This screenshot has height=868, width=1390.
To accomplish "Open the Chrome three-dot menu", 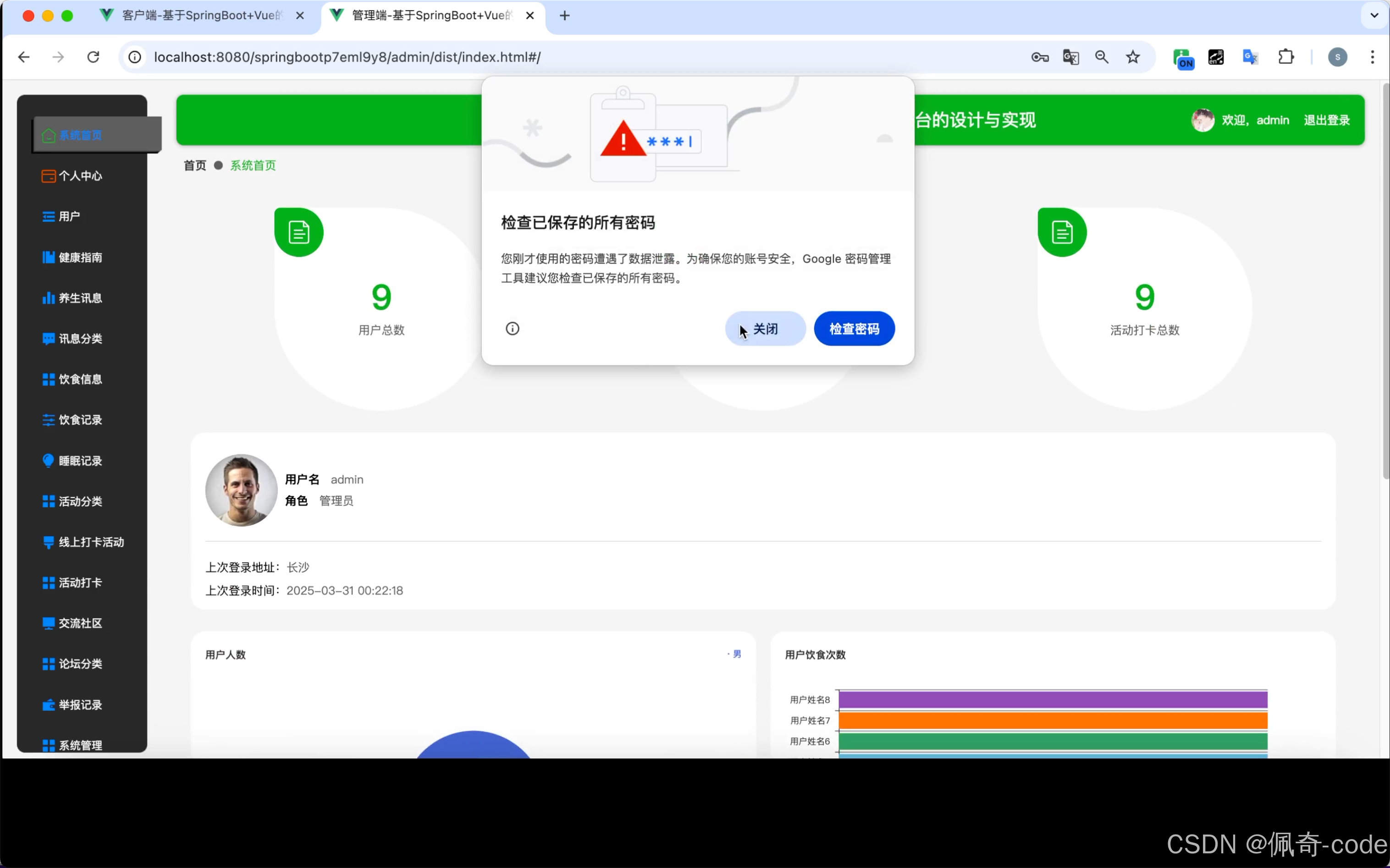I will 1372,57.
